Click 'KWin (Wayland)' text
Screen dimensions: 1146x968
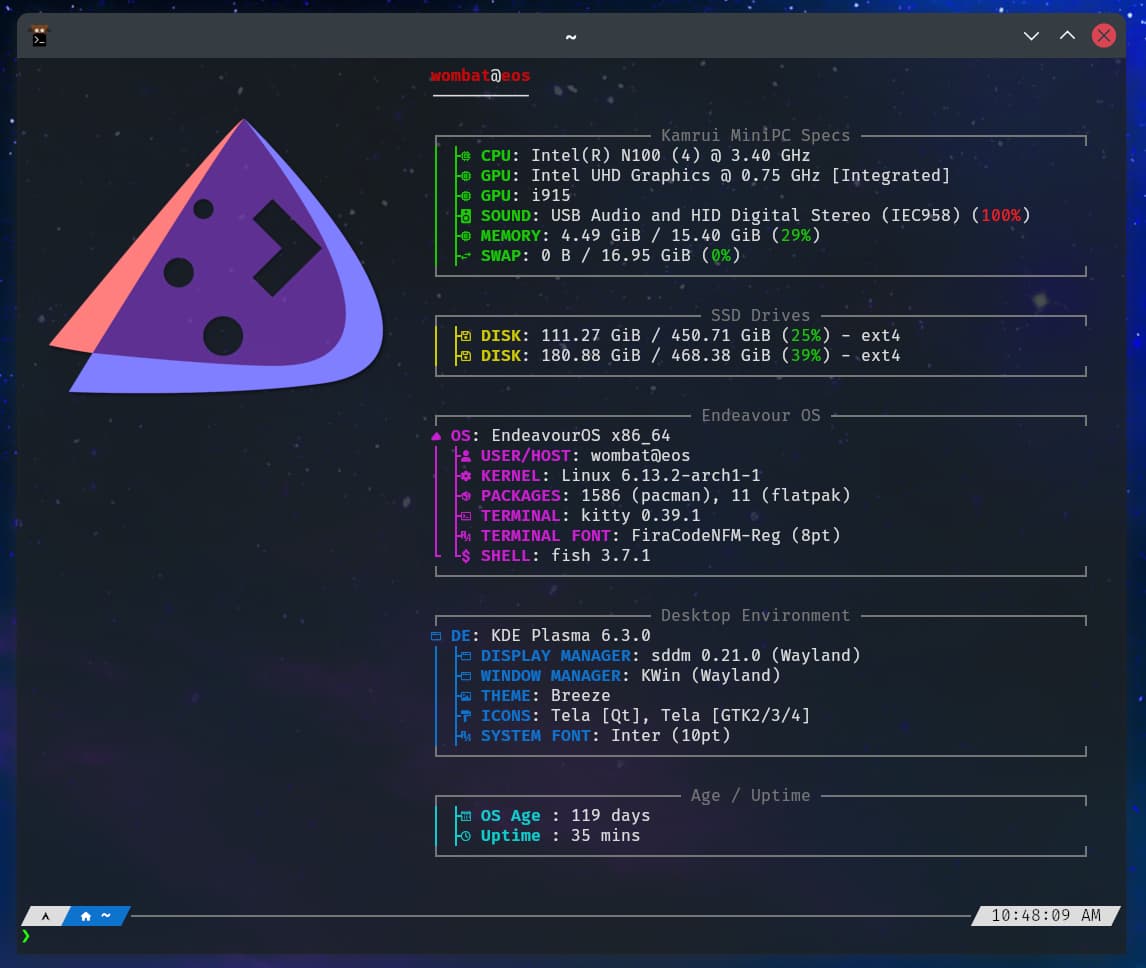[x=710, y=676]
